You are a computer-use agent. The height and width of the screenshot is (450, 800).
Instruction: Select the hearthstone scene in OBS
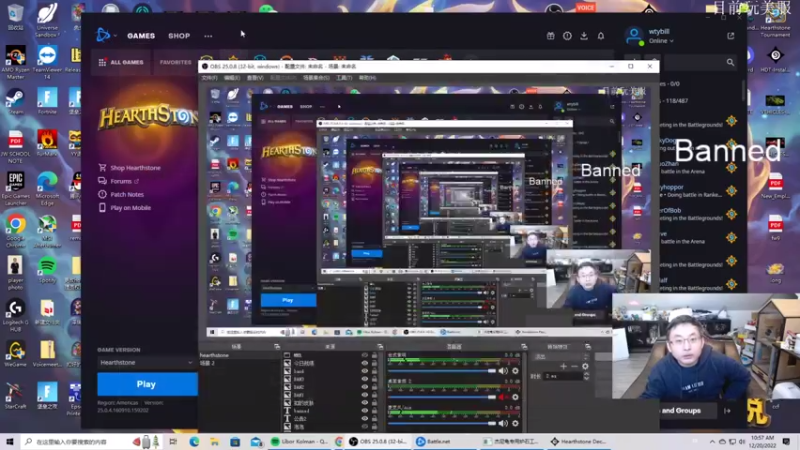point(238,355)
